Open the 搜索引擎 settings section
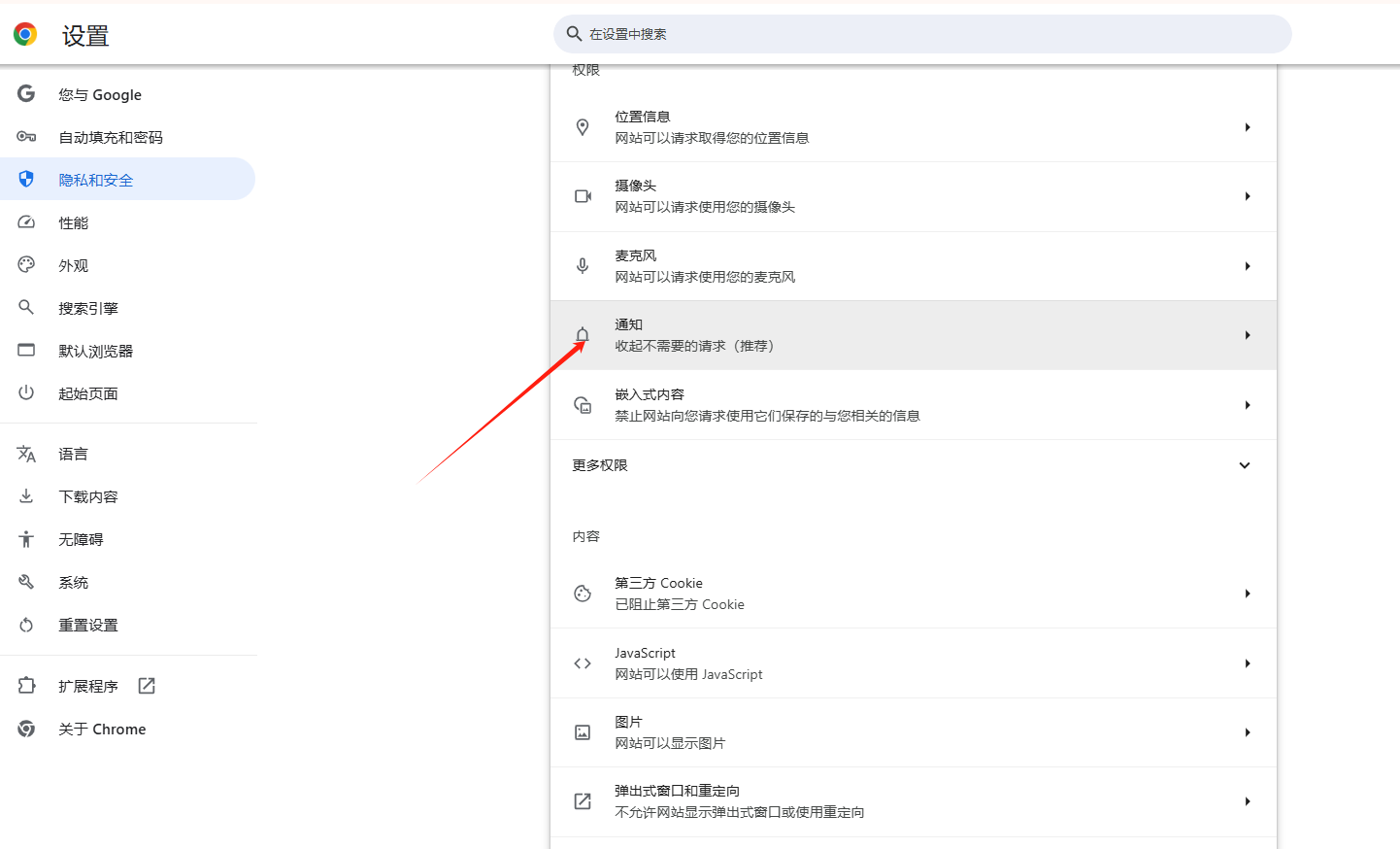 pyautogui.click(x=127, y=308)
